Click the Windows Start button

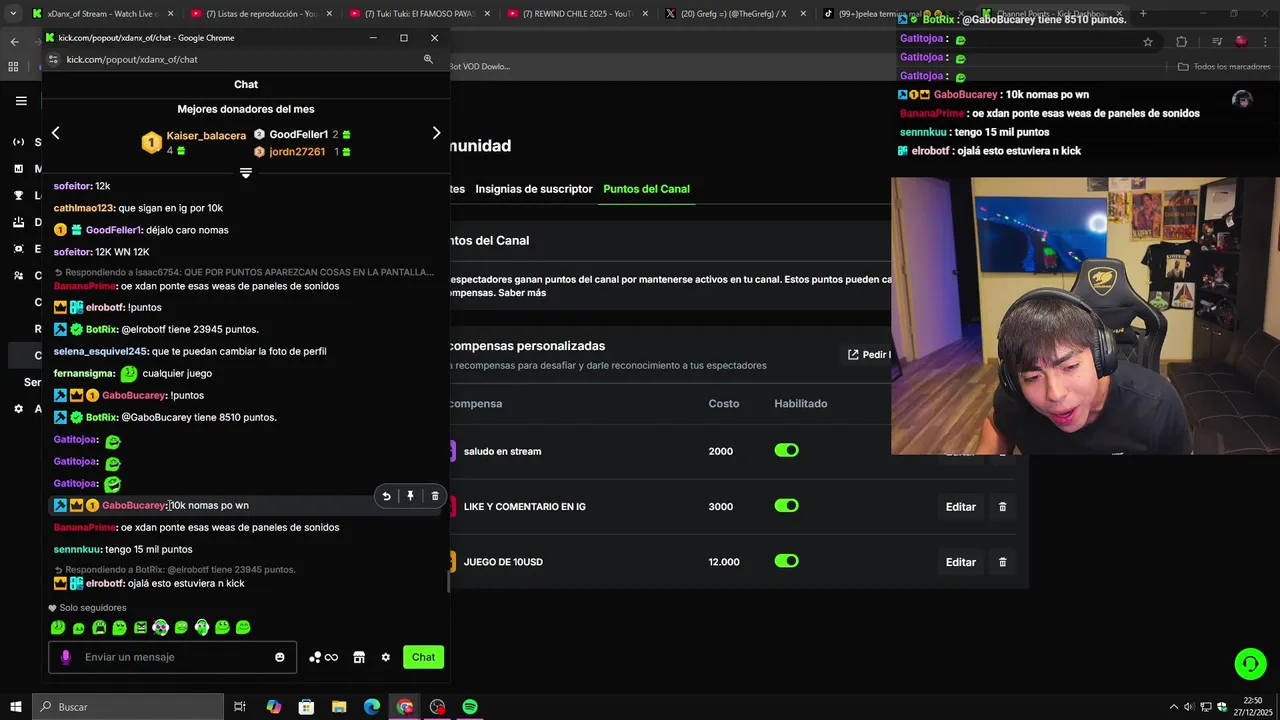(16, 707)
